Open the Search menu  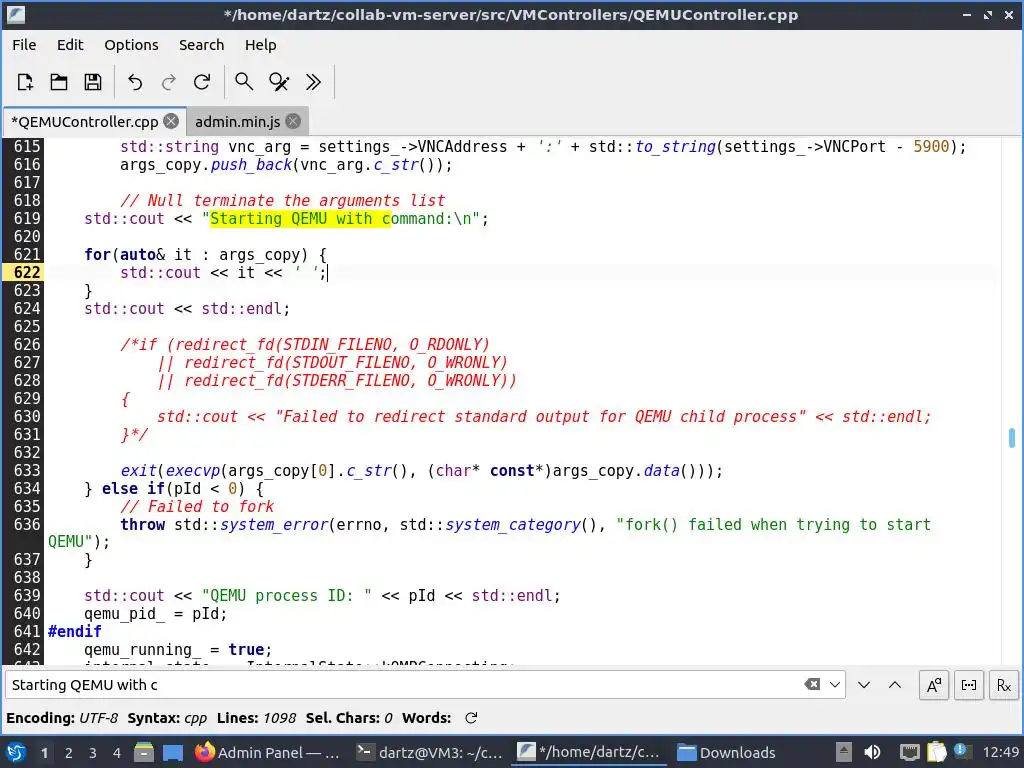tap(201, 45)
